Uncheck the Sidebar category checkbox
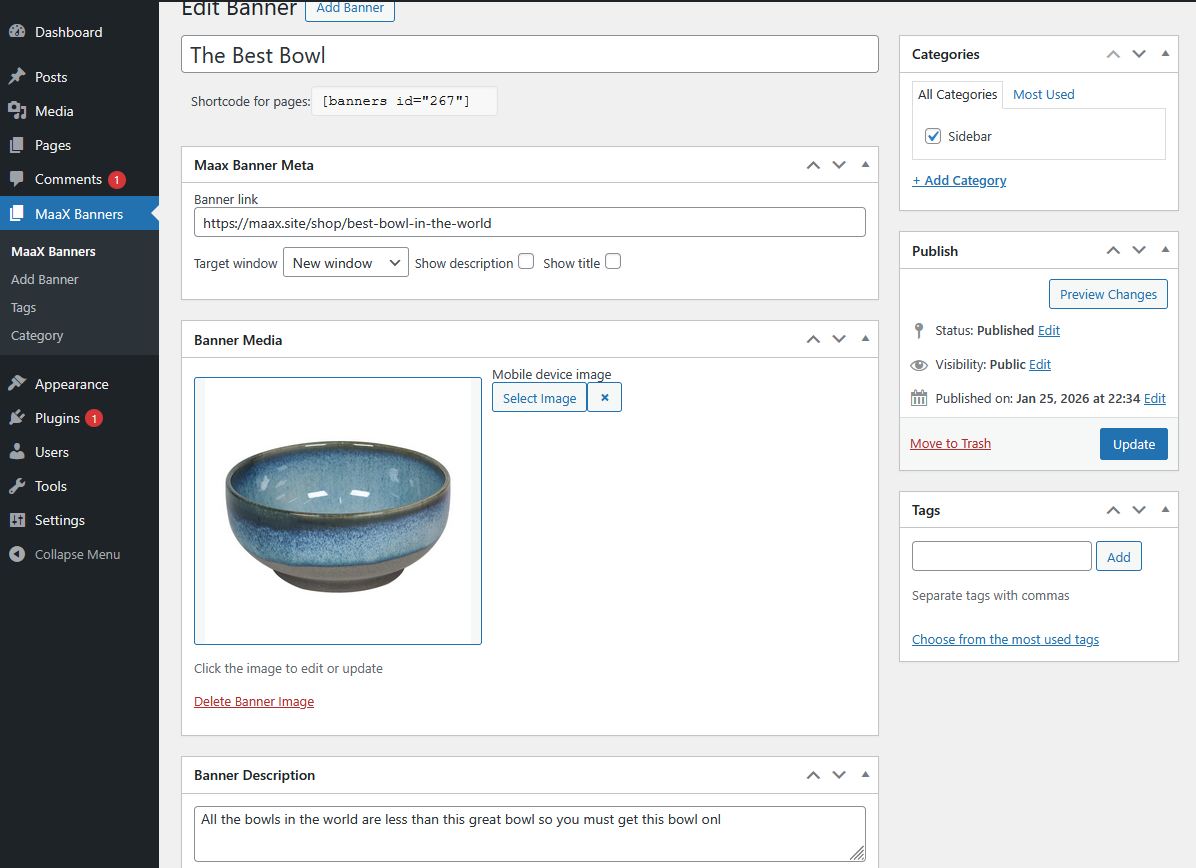The image size is (1196, 868). click(933, 136)
